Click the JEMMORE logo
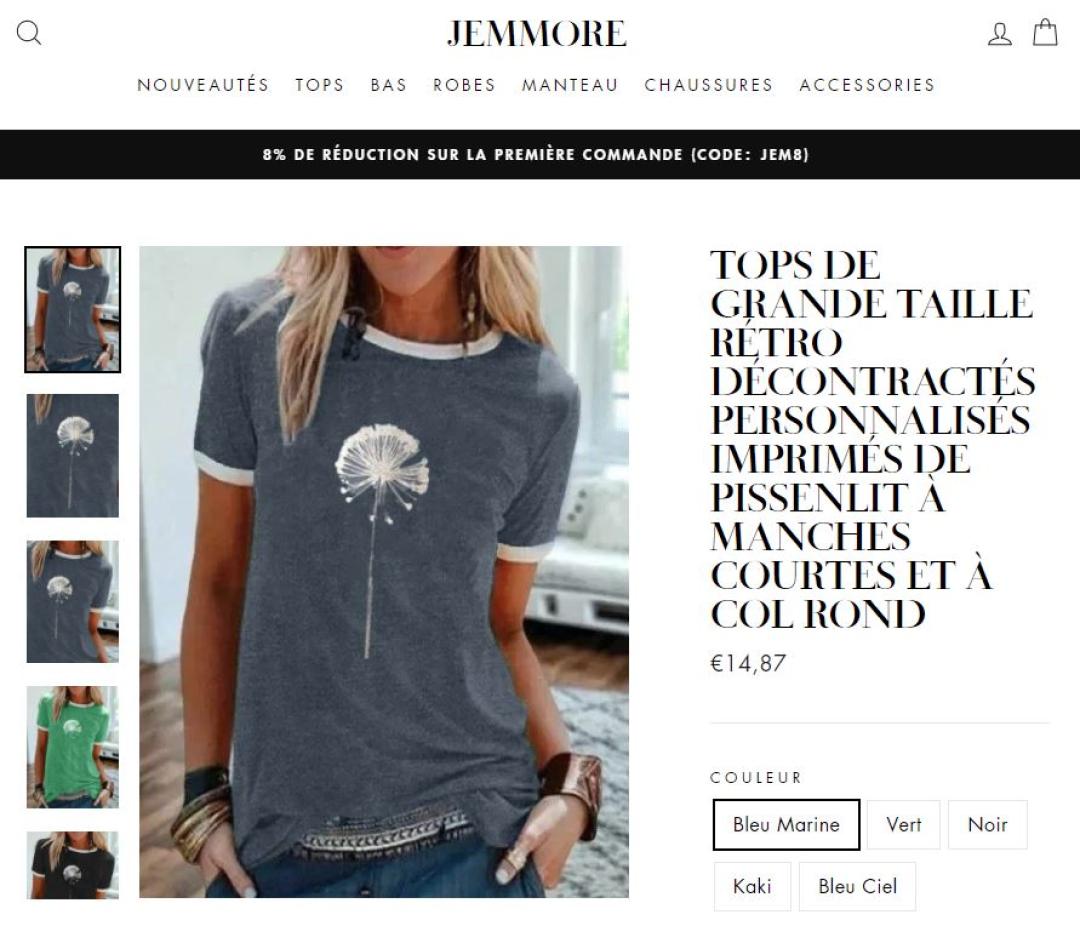This screenshot has width=1080, height=926. (537, 33)
